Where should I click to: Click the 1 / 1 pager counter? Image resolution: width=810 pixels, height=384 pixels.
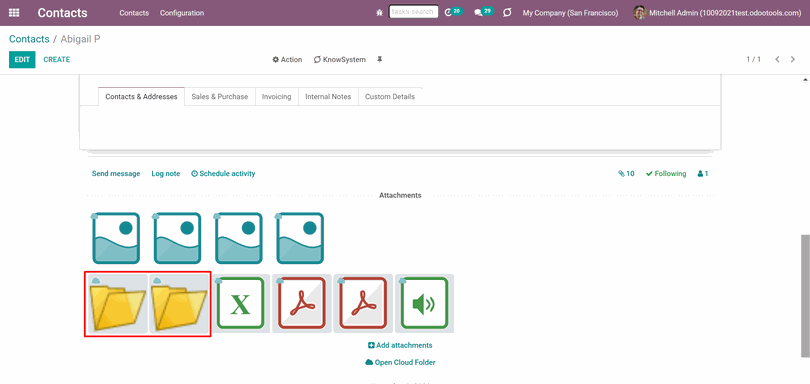(x=754, y=59)
